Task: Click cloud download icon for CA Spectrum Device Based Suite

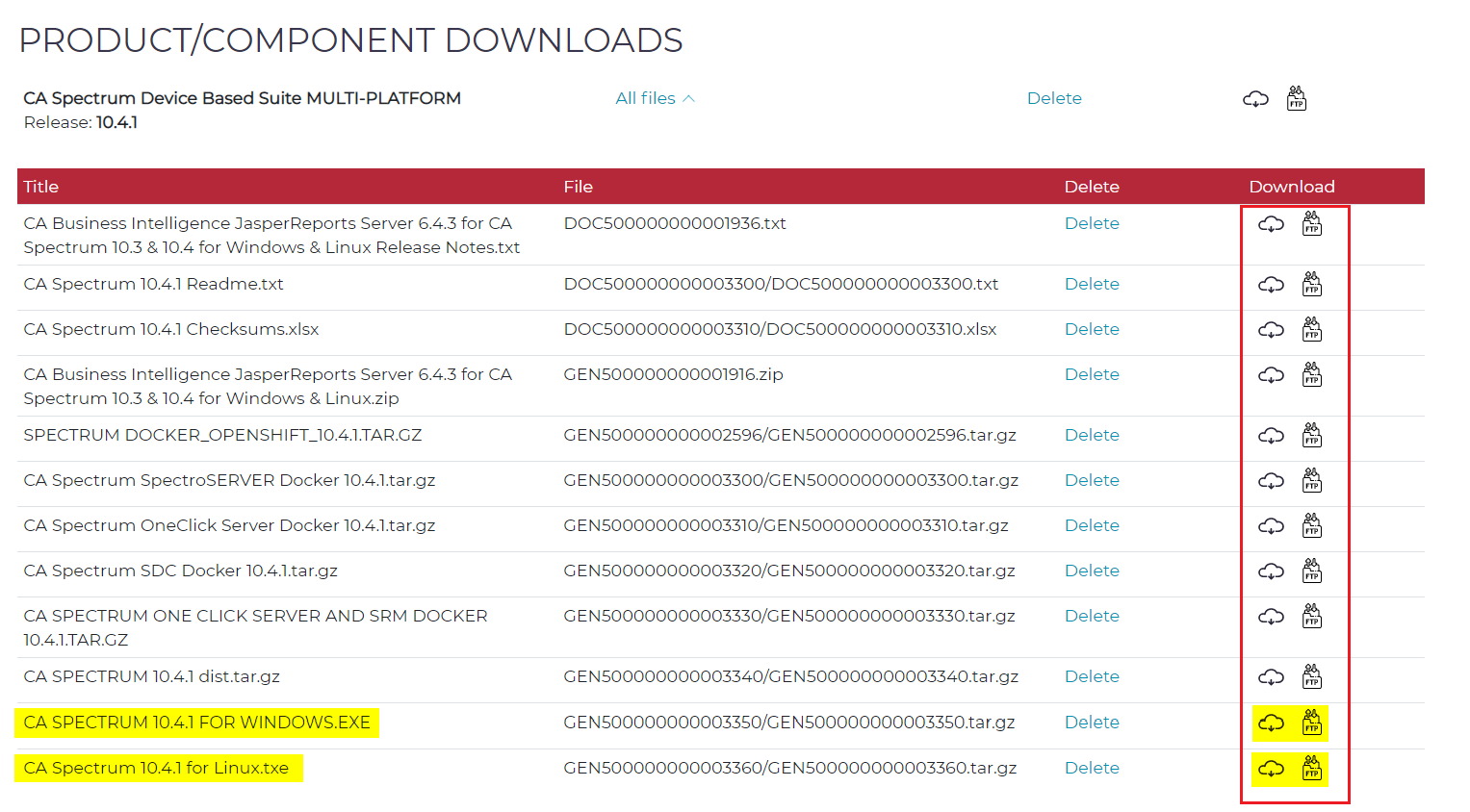Action: (1255, 99)
